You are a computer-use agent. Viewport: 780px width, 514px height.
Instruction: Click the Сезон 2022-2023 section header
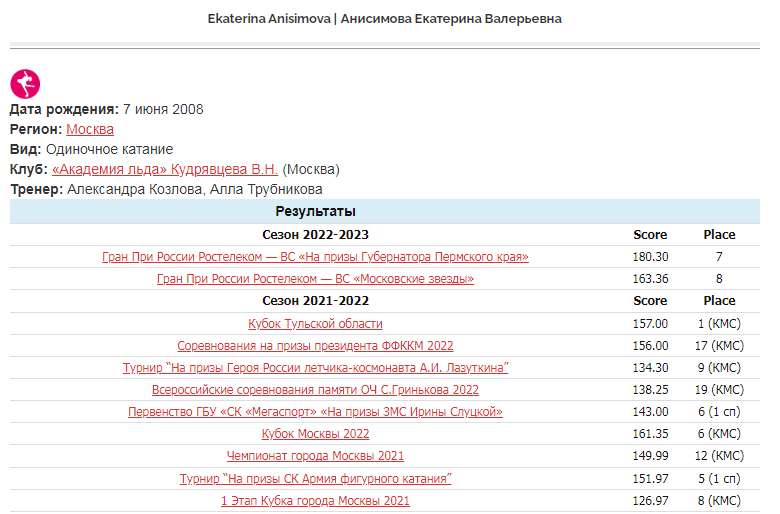[x=315, y=235]
